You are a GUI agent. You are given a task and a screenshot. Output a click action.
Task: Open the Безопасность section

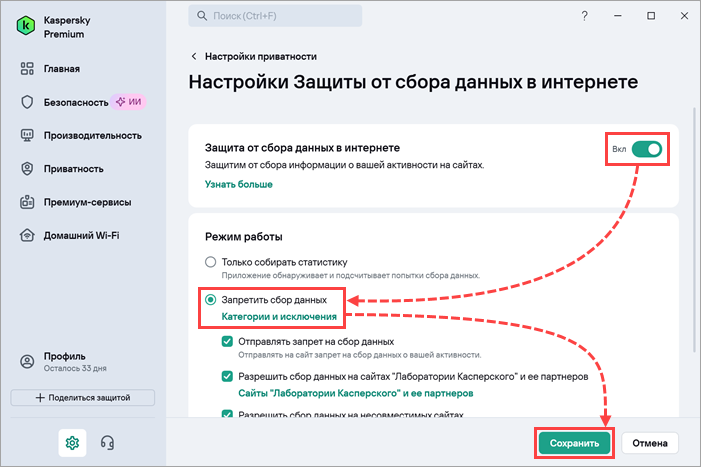click(x=76, y=102)
